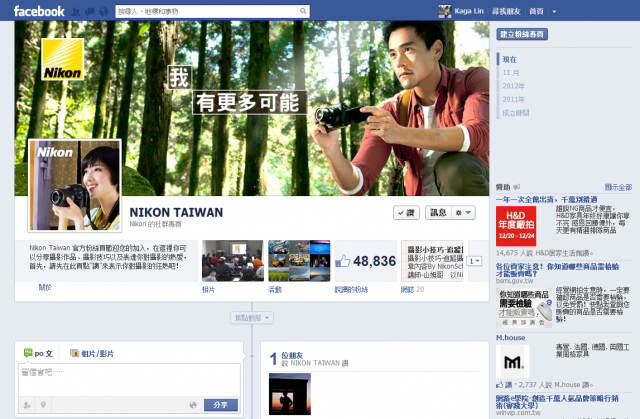Jump to 2011年 on timeline
The width and height of the screenshot is (640, 419).
[513, 100]
